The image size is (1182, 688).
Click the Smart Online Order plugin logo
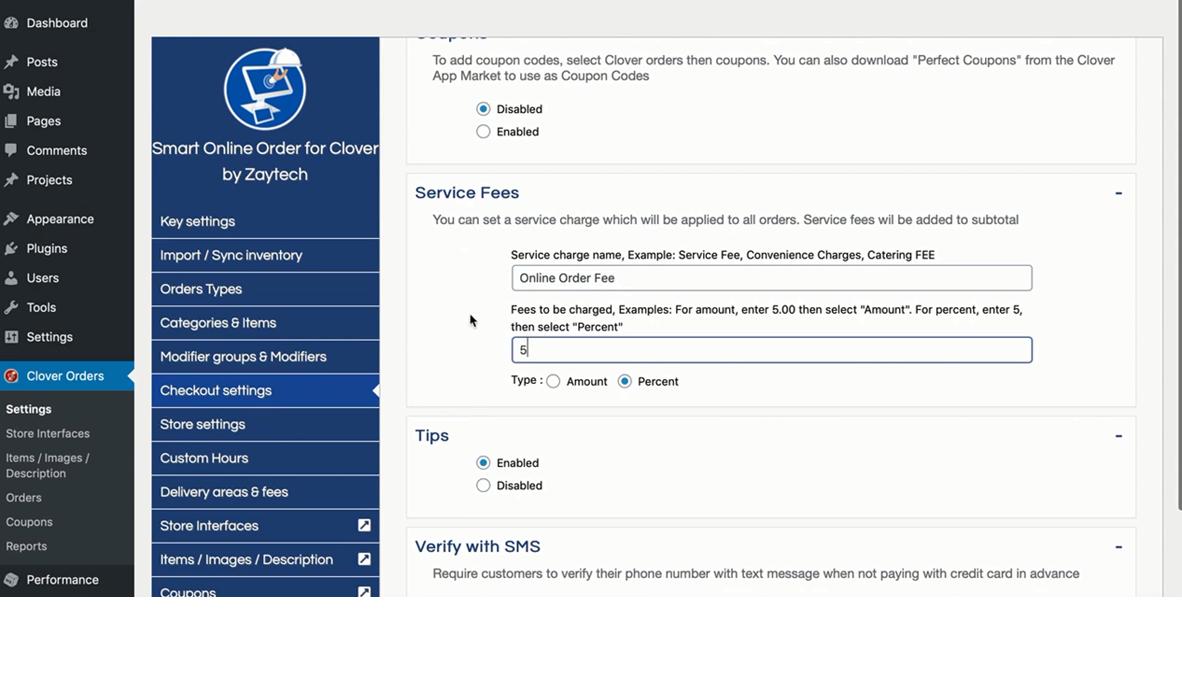tap(264, 88)
